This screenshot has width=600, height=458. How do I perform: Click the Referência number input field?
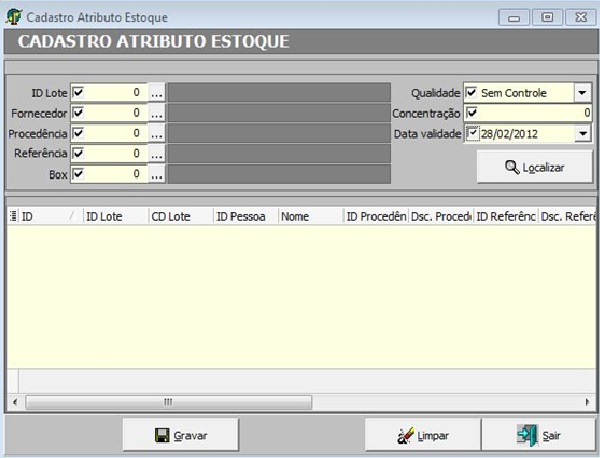pos(116,154)
